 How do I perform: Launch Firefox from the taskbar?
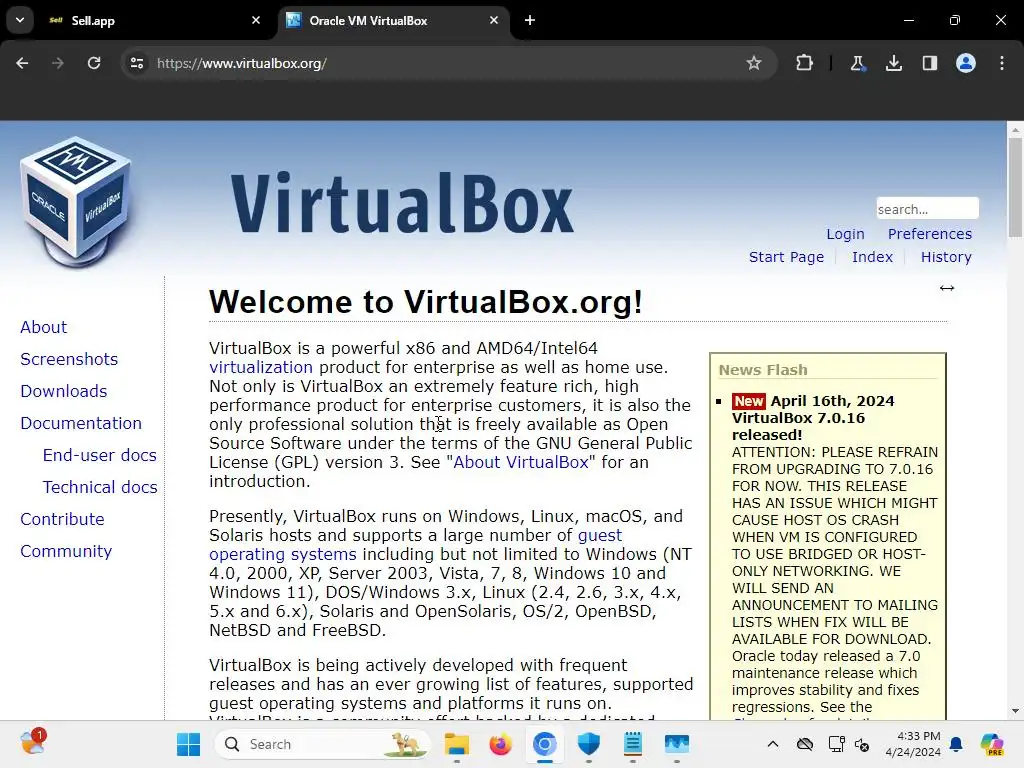tap(500, 744)
